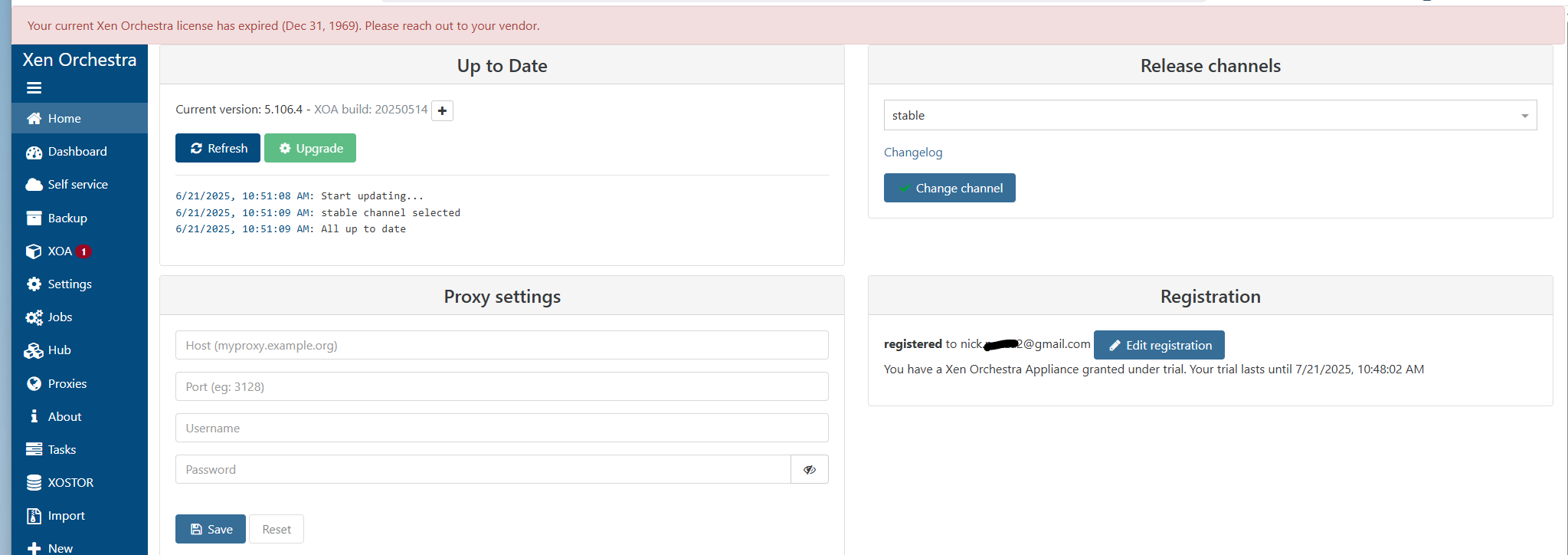Open the Import sidebar entry

80,515
